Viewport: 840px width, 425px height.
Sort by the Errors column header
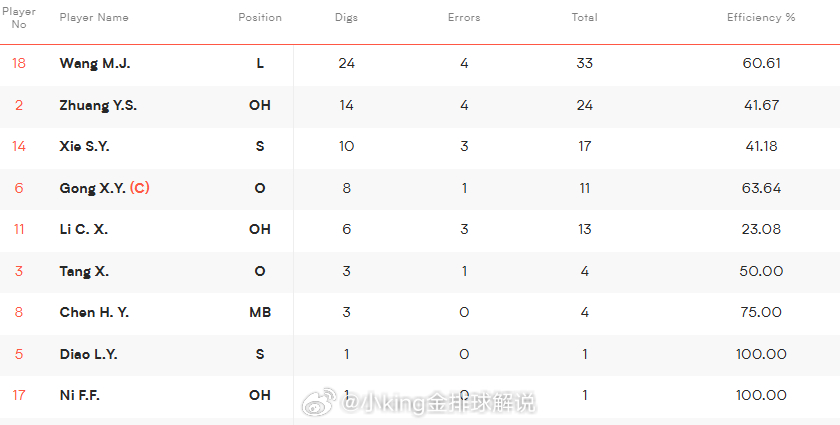[464, 17]
